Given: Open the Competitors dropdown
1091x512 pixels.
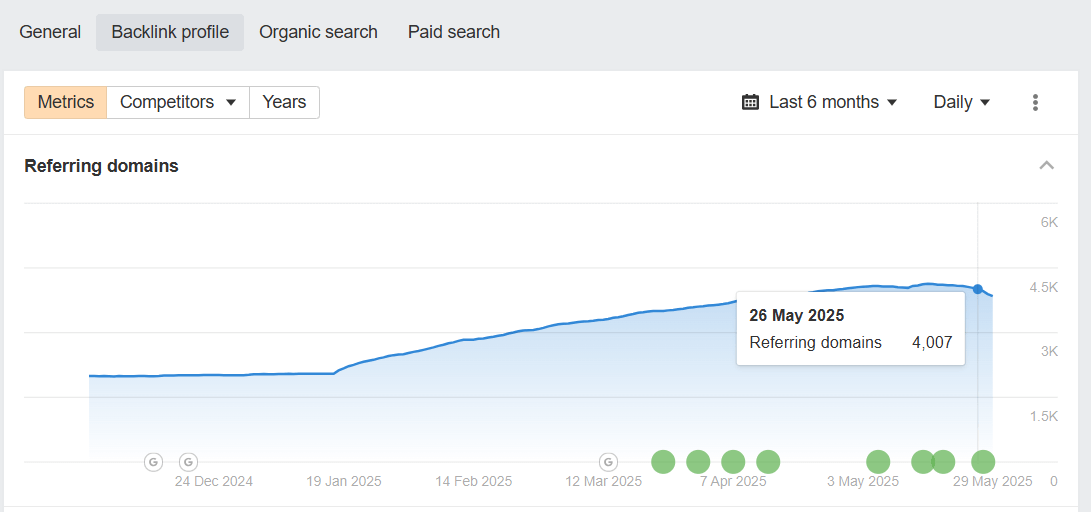Looking at the screenshot, I should [178, 102].
